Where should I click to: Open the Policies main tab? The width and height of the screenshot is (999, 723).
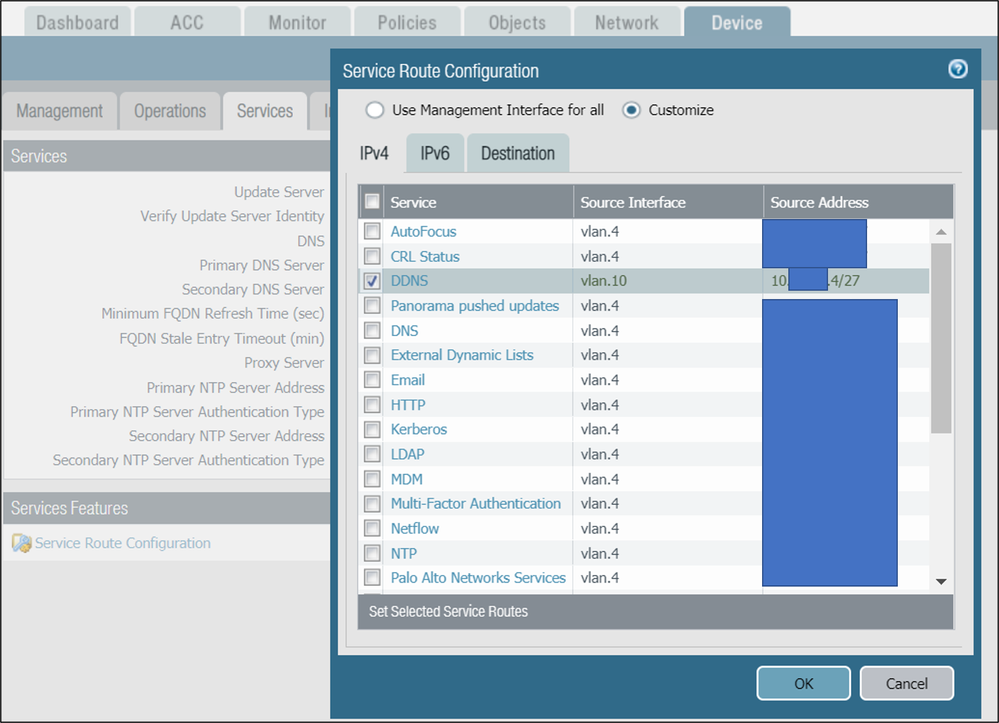coord(407,22)
